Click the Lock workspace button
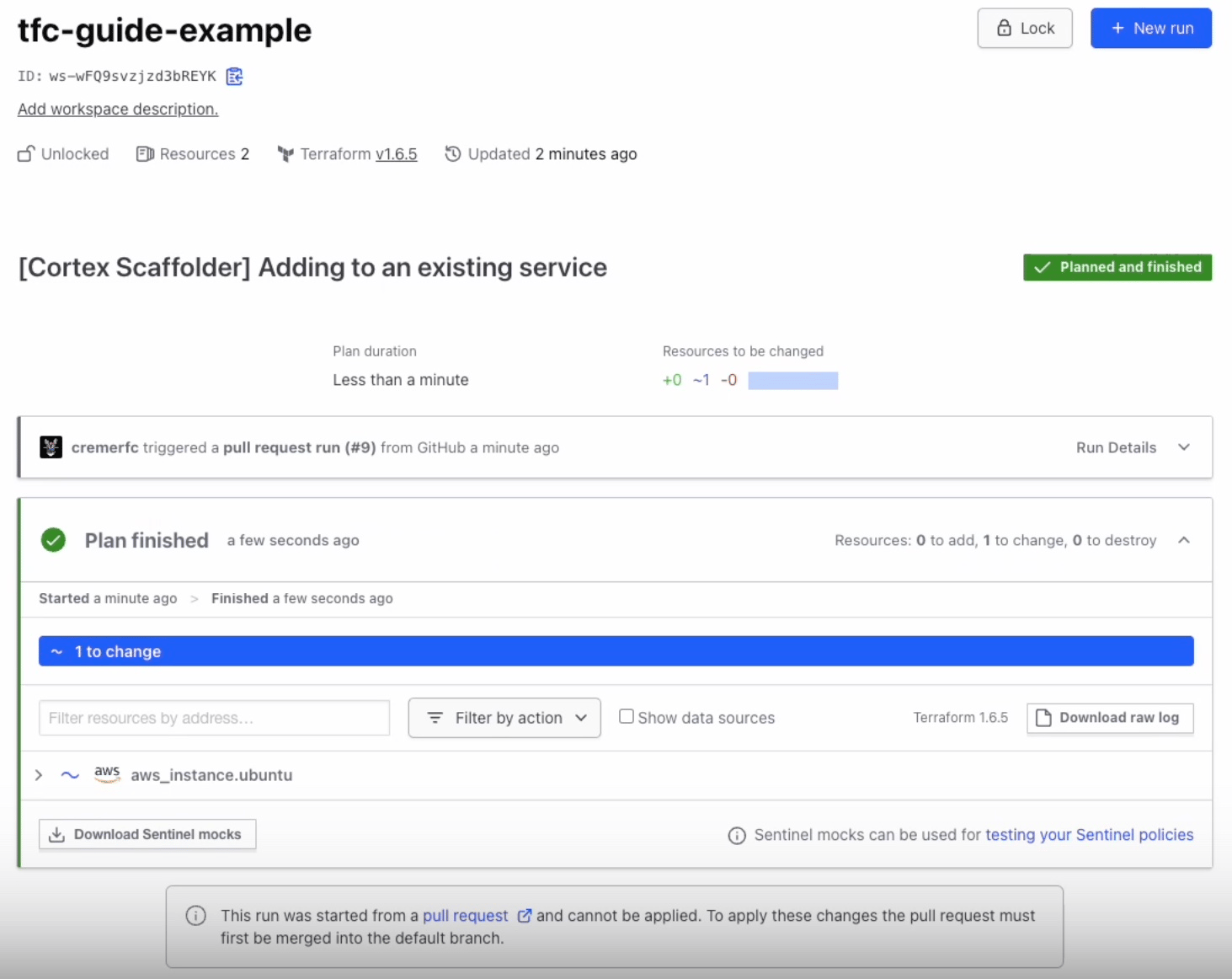The height and width of the screenshot is (979, 1232). [1025, 28]
